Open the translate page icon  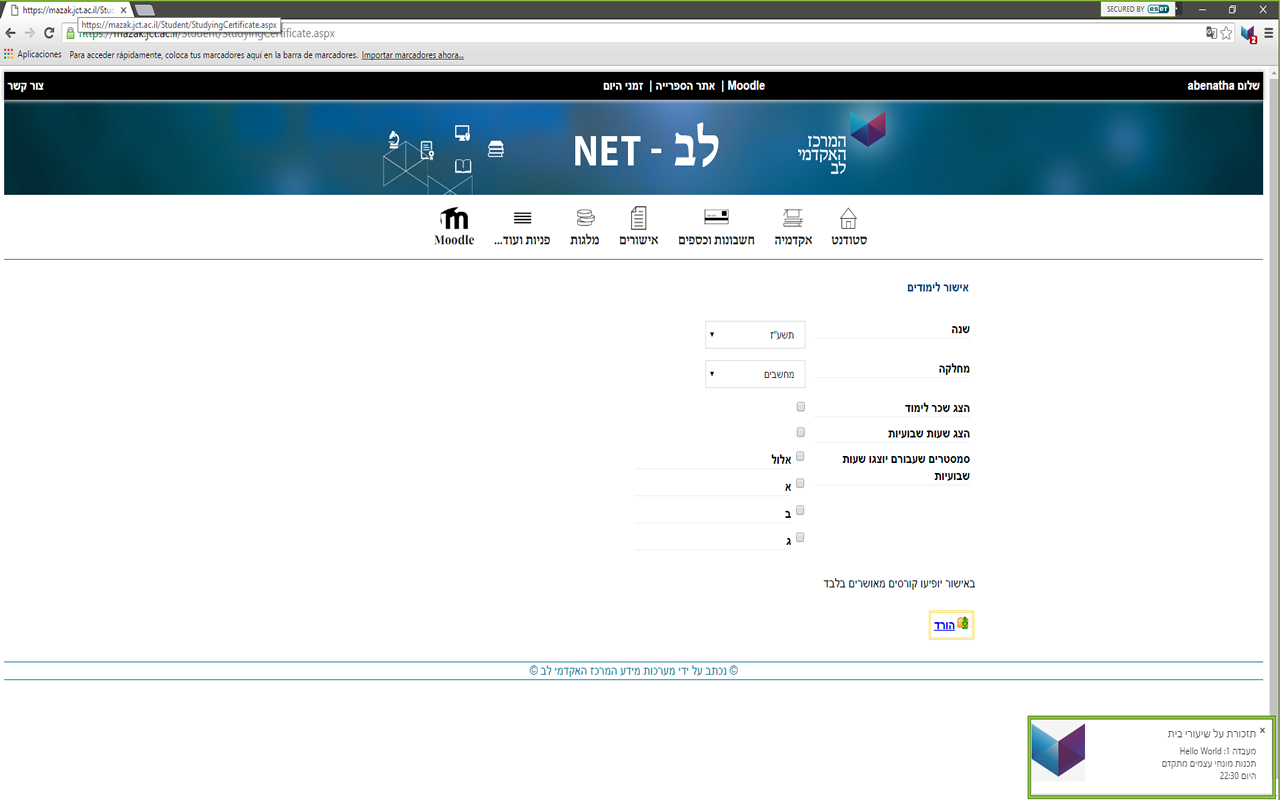[x=1211, y=33]
